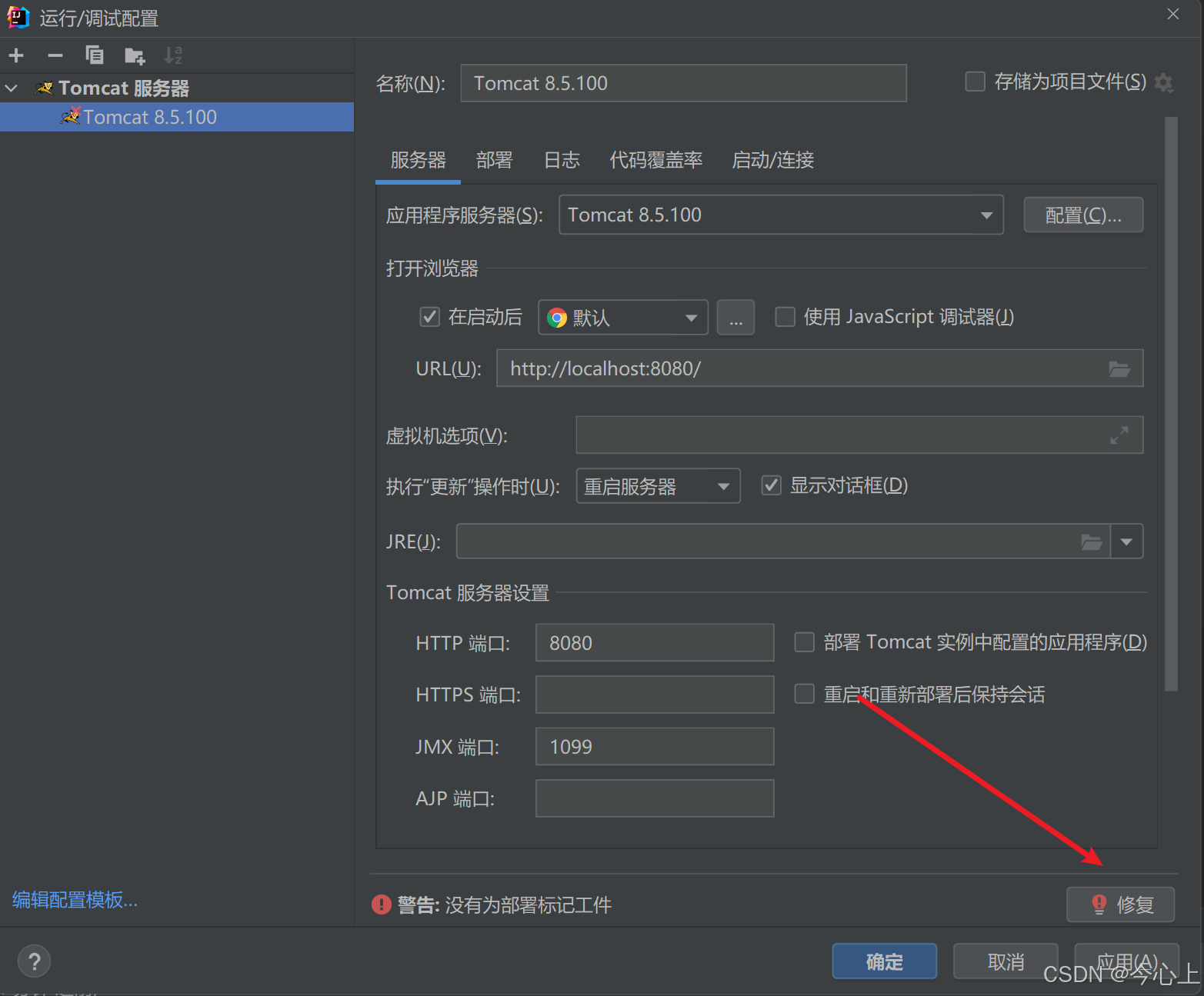Click the 没有为部署标记工件 warning text

[529, 905]
